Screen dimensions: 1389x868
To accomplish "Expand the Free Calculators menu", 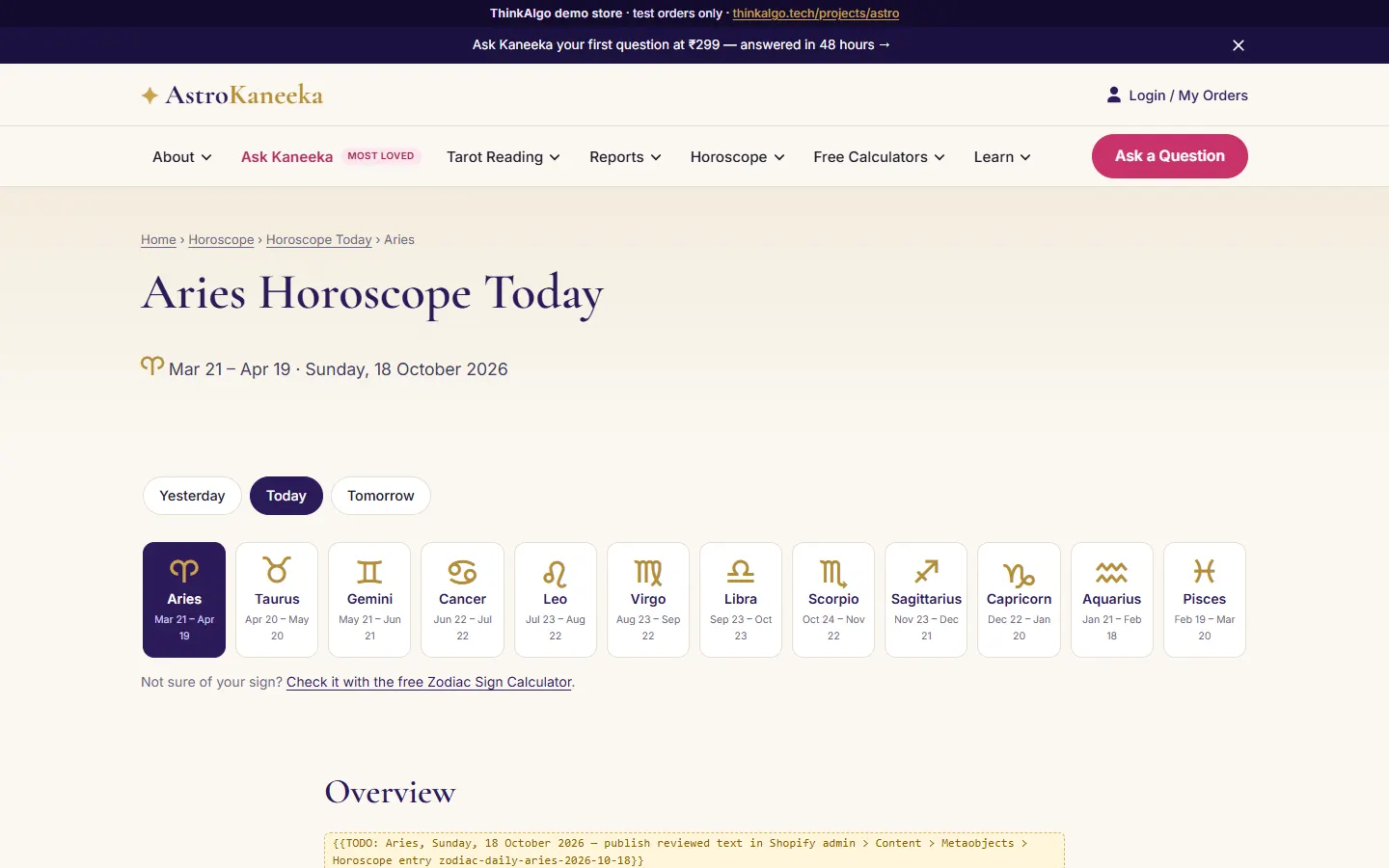I will tap(880, 157).
